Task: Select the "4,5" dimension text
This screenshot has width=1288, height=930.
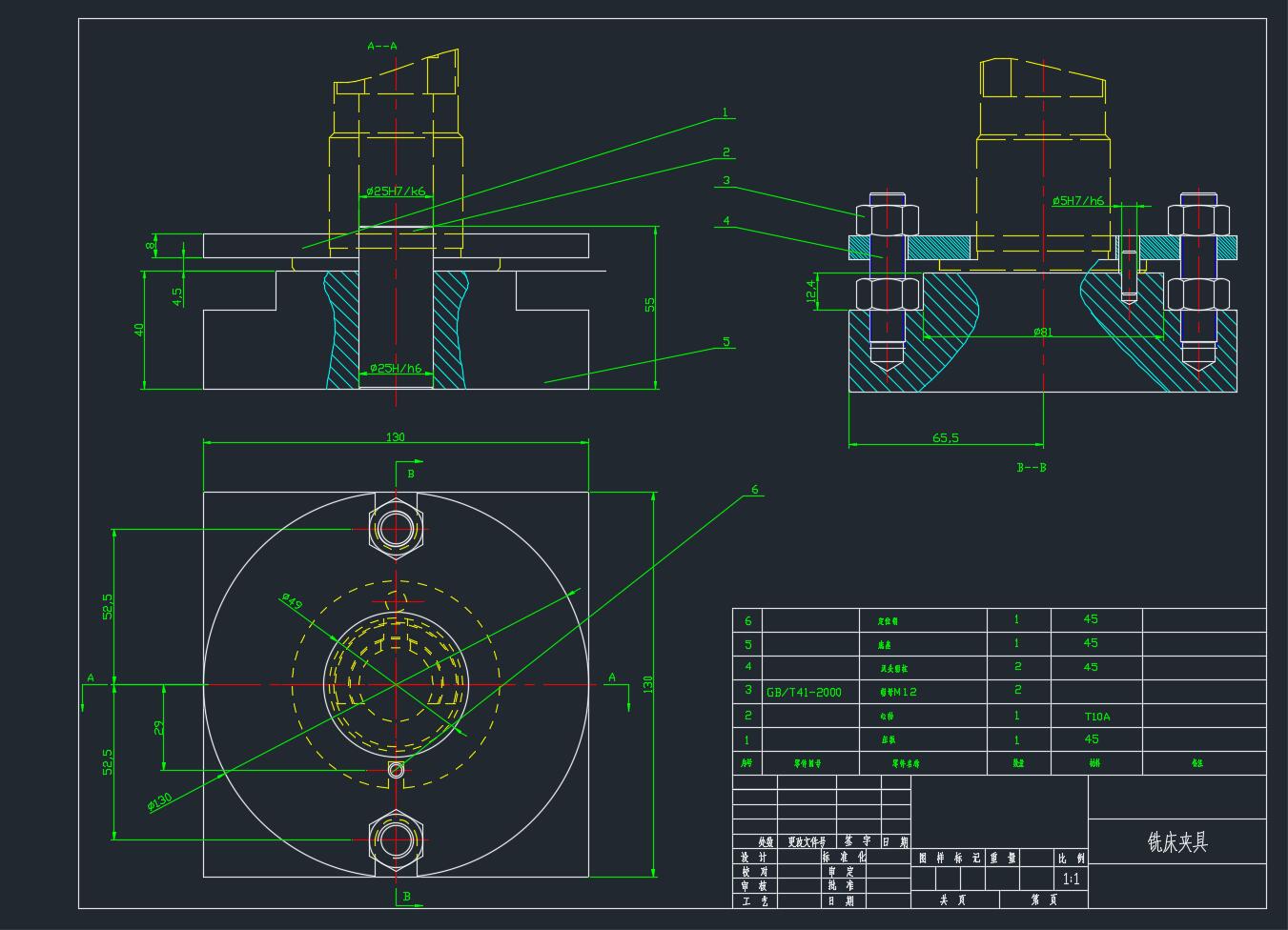Action: (177, 297)
